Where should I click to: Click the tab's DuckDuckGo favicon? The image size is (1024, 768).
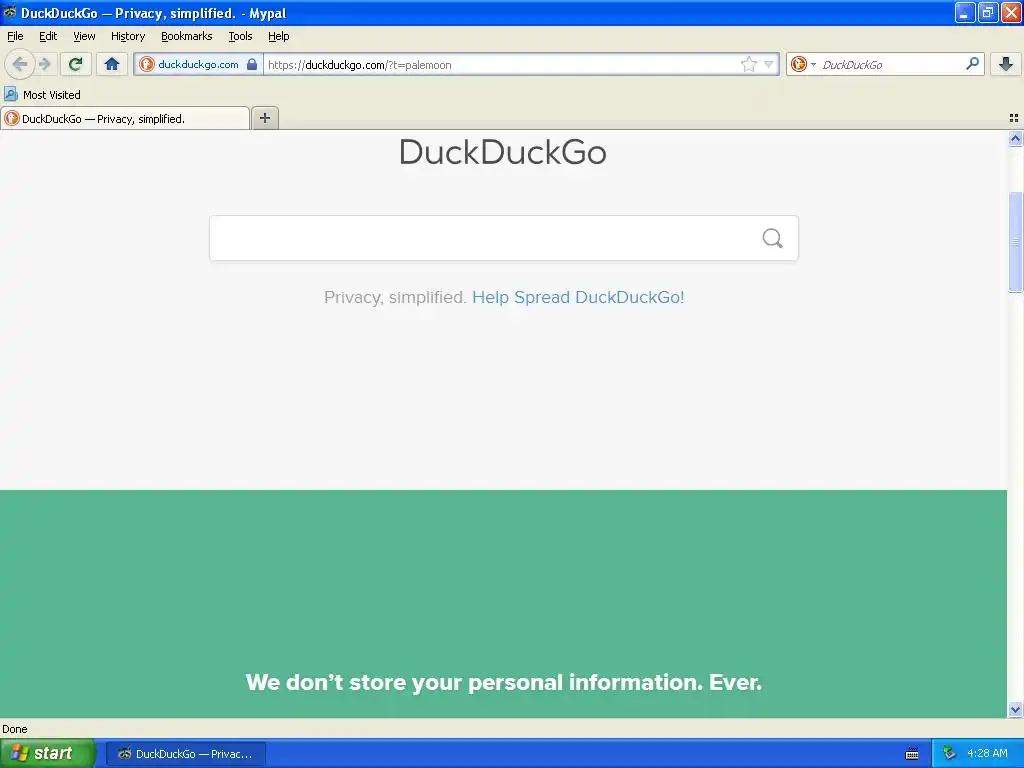tap(12, 118)
